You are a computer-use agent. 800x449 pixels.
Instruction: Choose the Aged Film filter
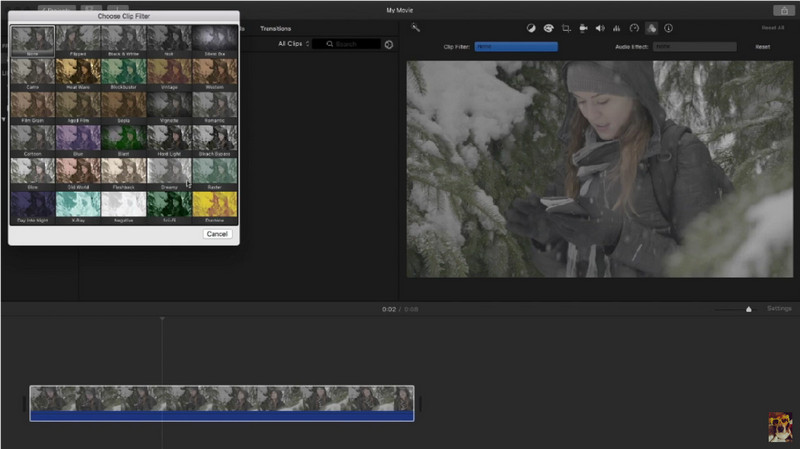tap(78, 107)
